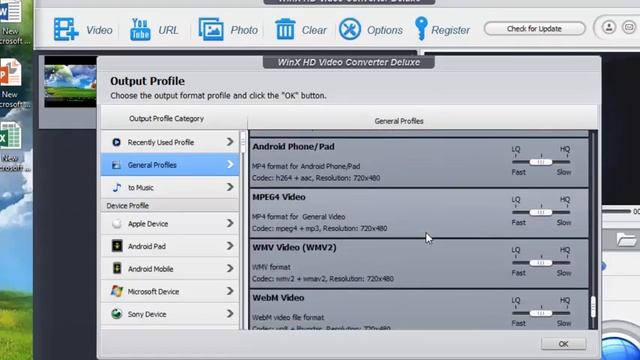Select to Music category

(170, 187)
